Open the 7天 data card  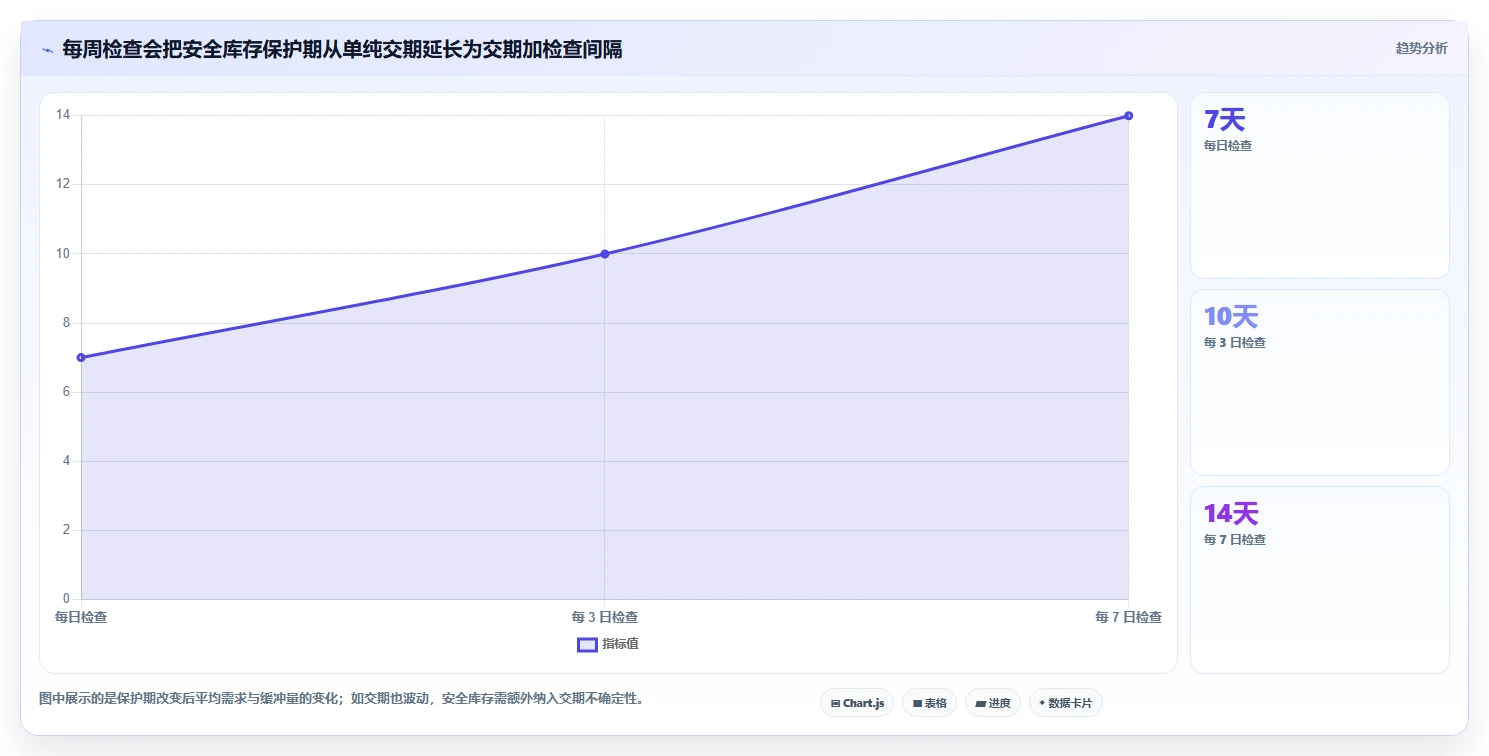[x=1319, y=185]
